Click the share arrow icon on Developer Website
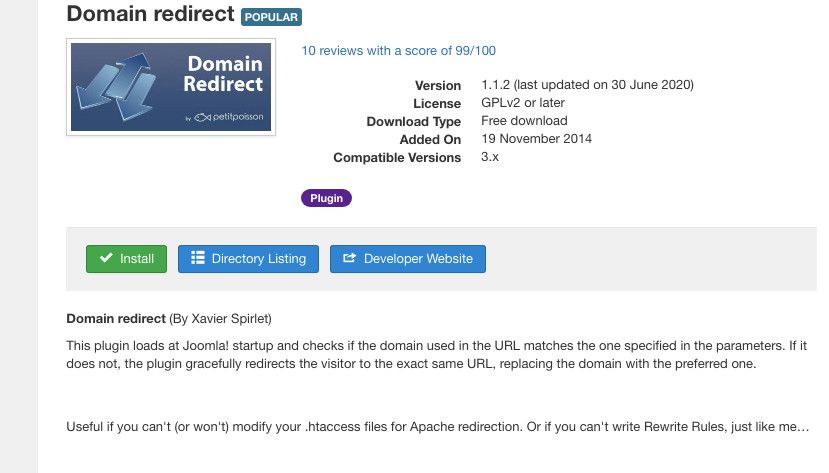829x473 pixels. point(349,258)
